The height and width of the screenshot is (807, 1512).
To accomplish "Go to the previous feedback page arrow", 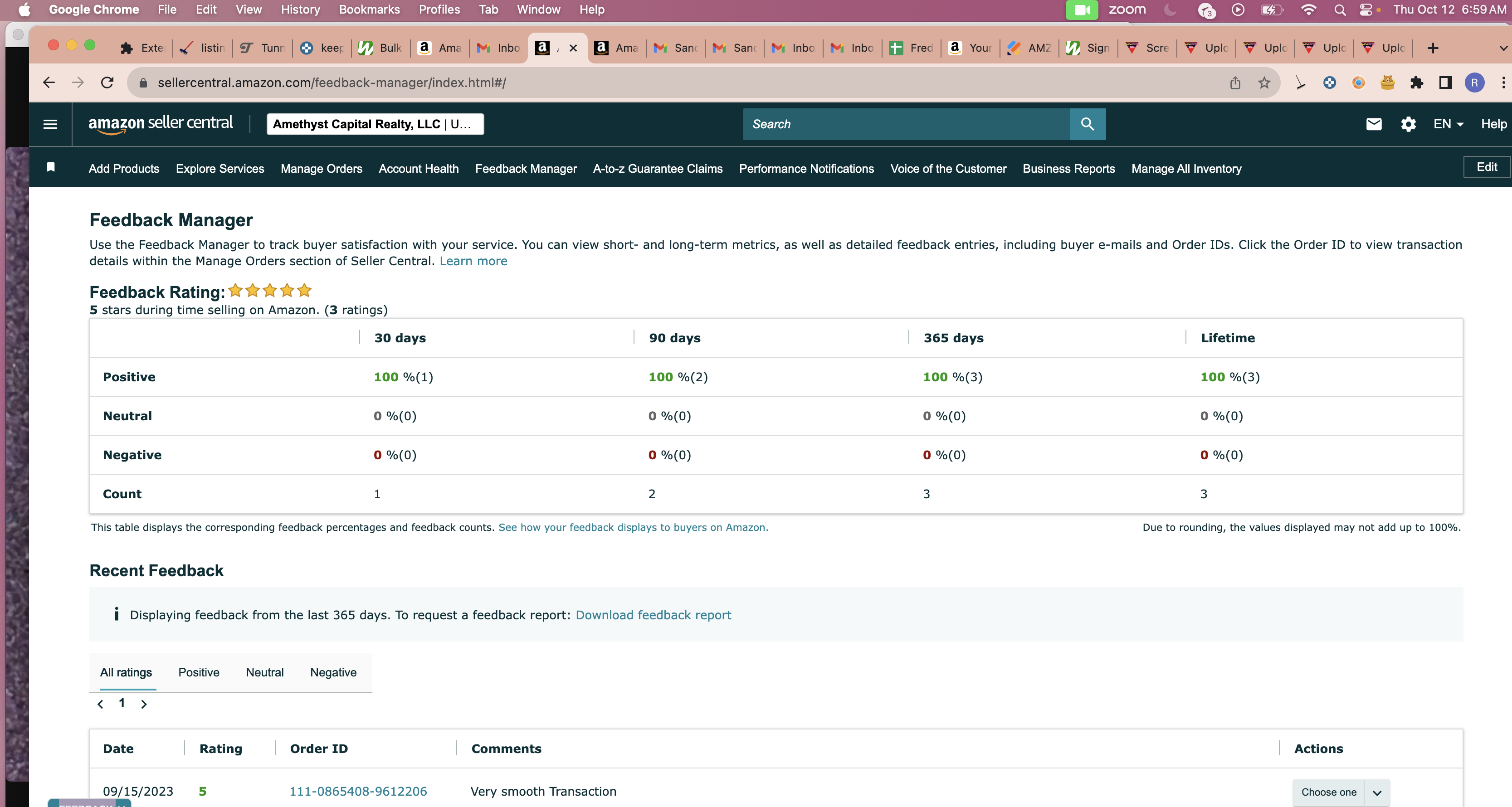I will 100,704.
